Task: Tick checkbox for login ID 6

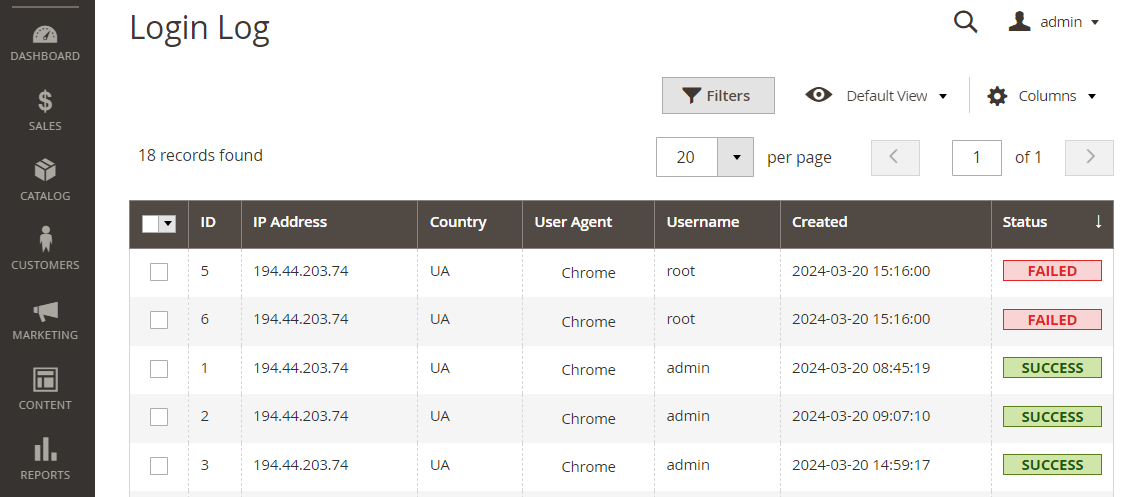Action: (x=159, y=320)
